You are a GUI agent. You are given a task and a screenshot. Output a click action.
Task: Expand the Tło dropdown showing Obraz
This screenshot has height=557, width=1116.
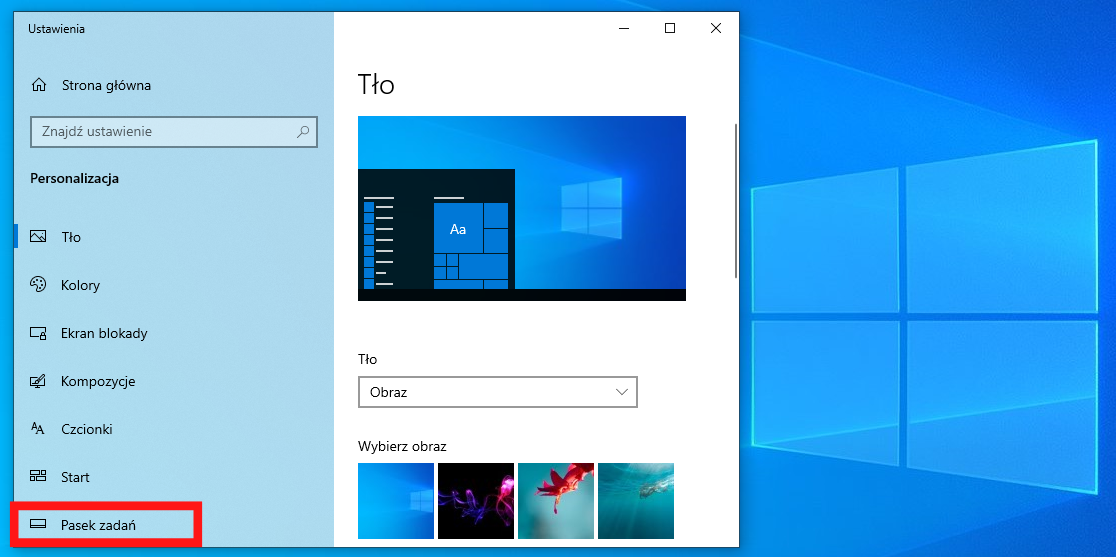tap(498, 392)
